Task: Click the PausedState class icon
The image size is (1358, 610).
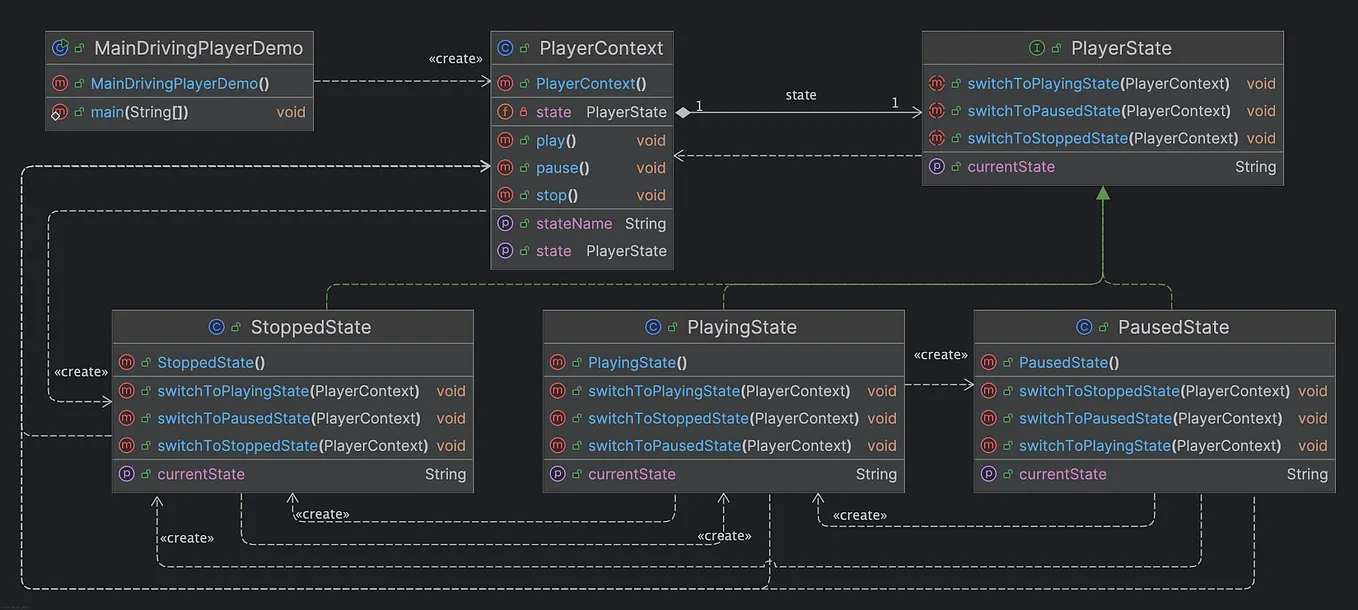Action: pyautogui.click(x=1084, y=327)
